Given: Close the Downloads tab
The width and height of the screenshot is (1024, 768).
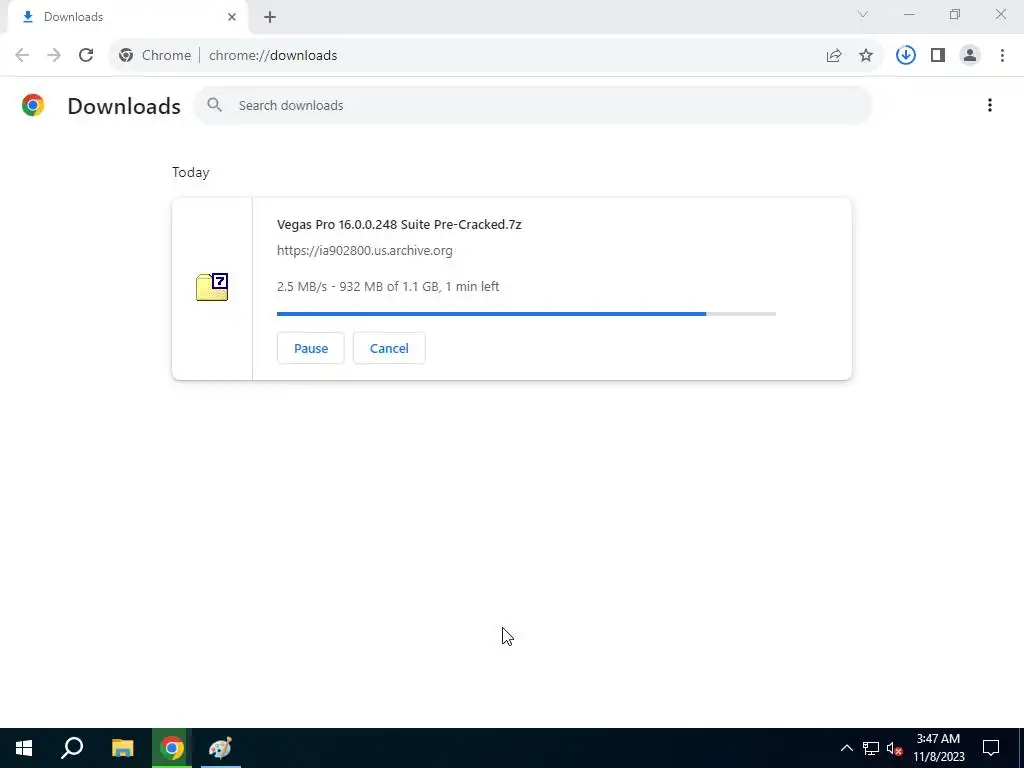Looking at the screenshot, I should point(232,17).
